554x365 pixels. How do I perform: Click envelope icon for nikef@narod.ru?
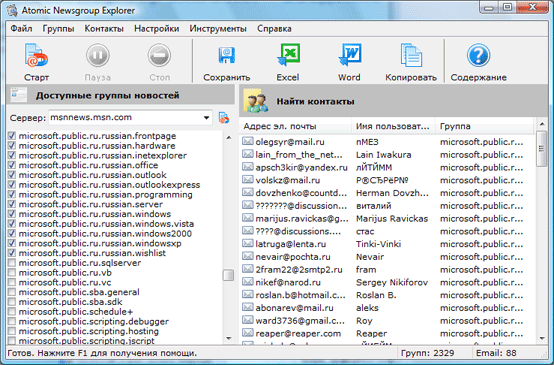pyautogui.click(x=248, y=282)
